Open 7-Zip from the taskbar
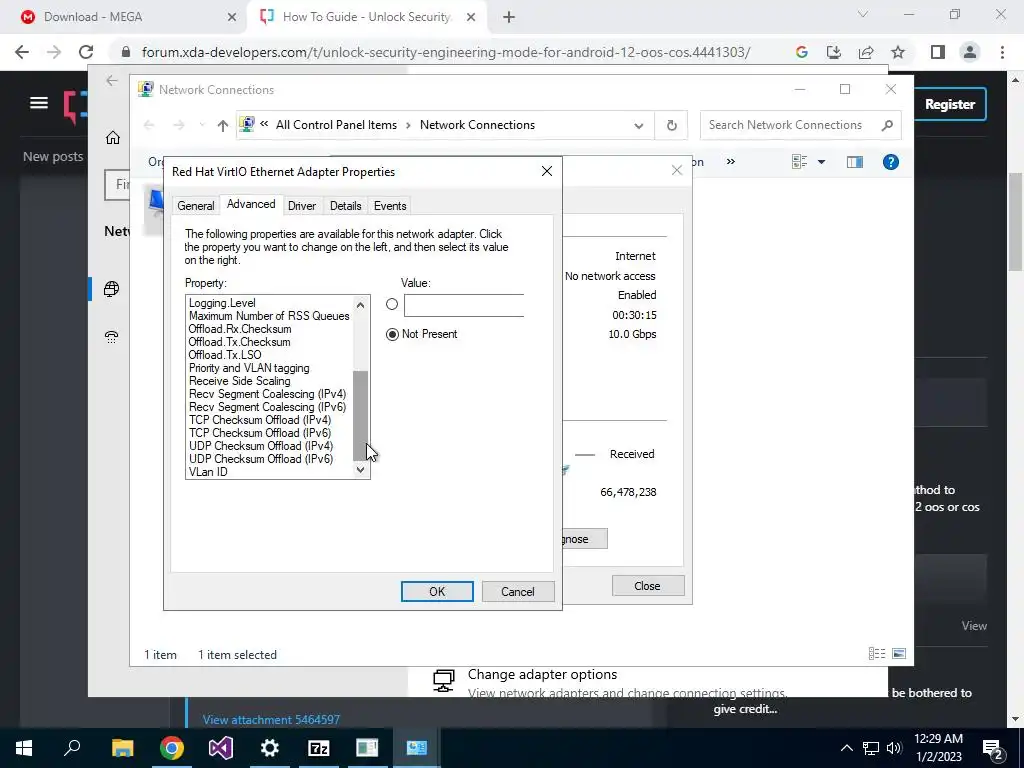Screen dimensions: 1024x768 [319, 748]
